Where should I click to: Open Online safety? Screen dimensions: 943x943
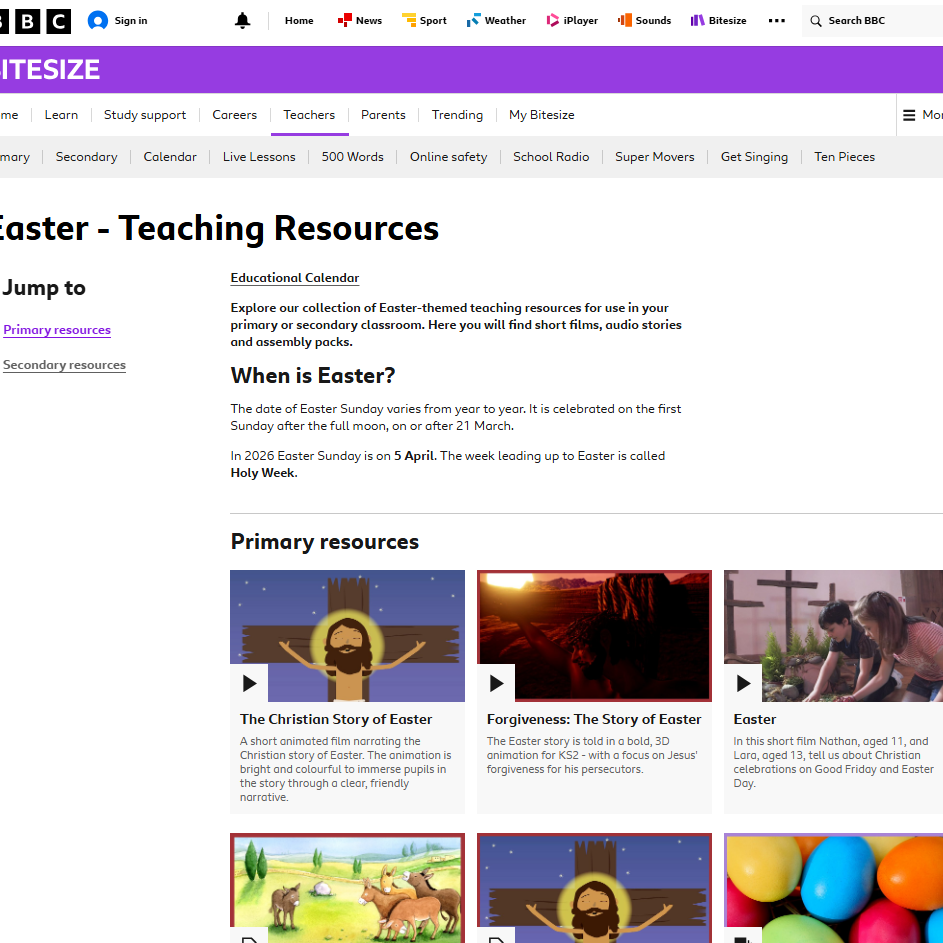click(x=449, y=157)
